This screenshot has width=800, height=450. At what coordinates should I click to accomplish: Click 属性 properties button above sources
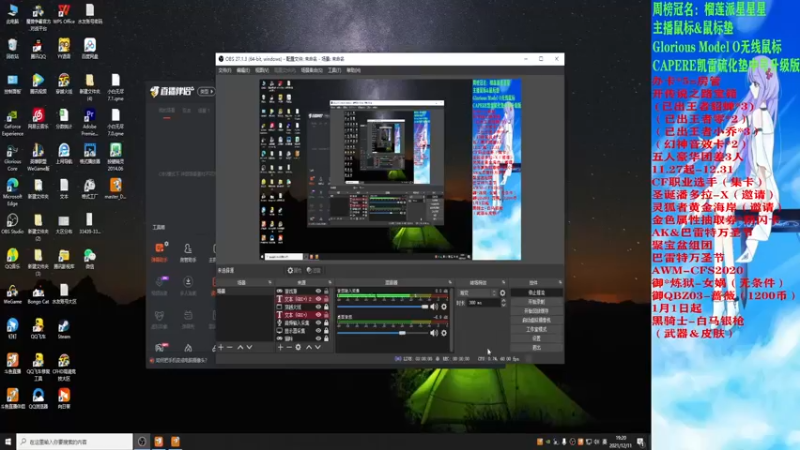click(x=294, y=270)
